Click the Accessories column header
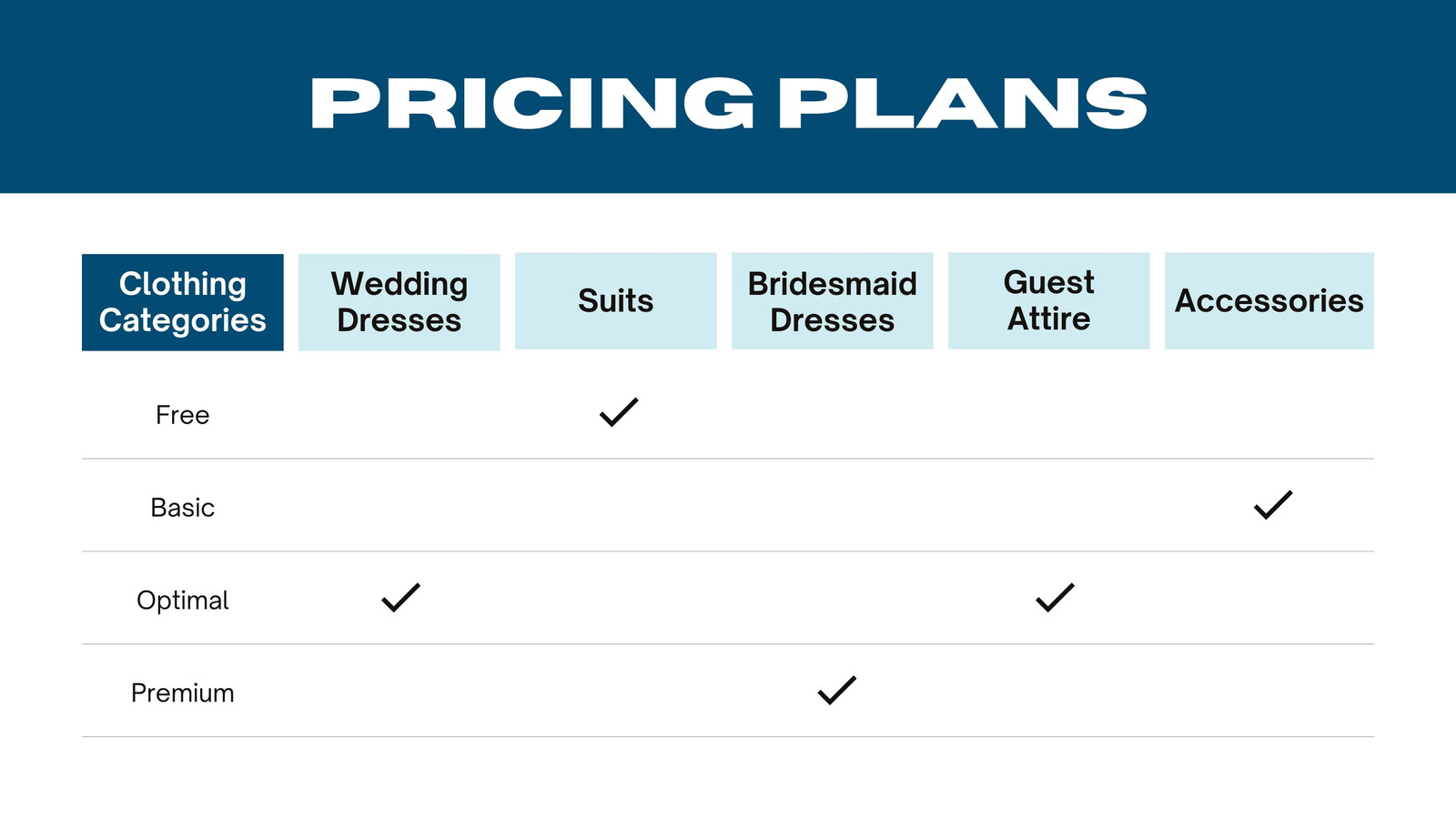 (1269, 301)
